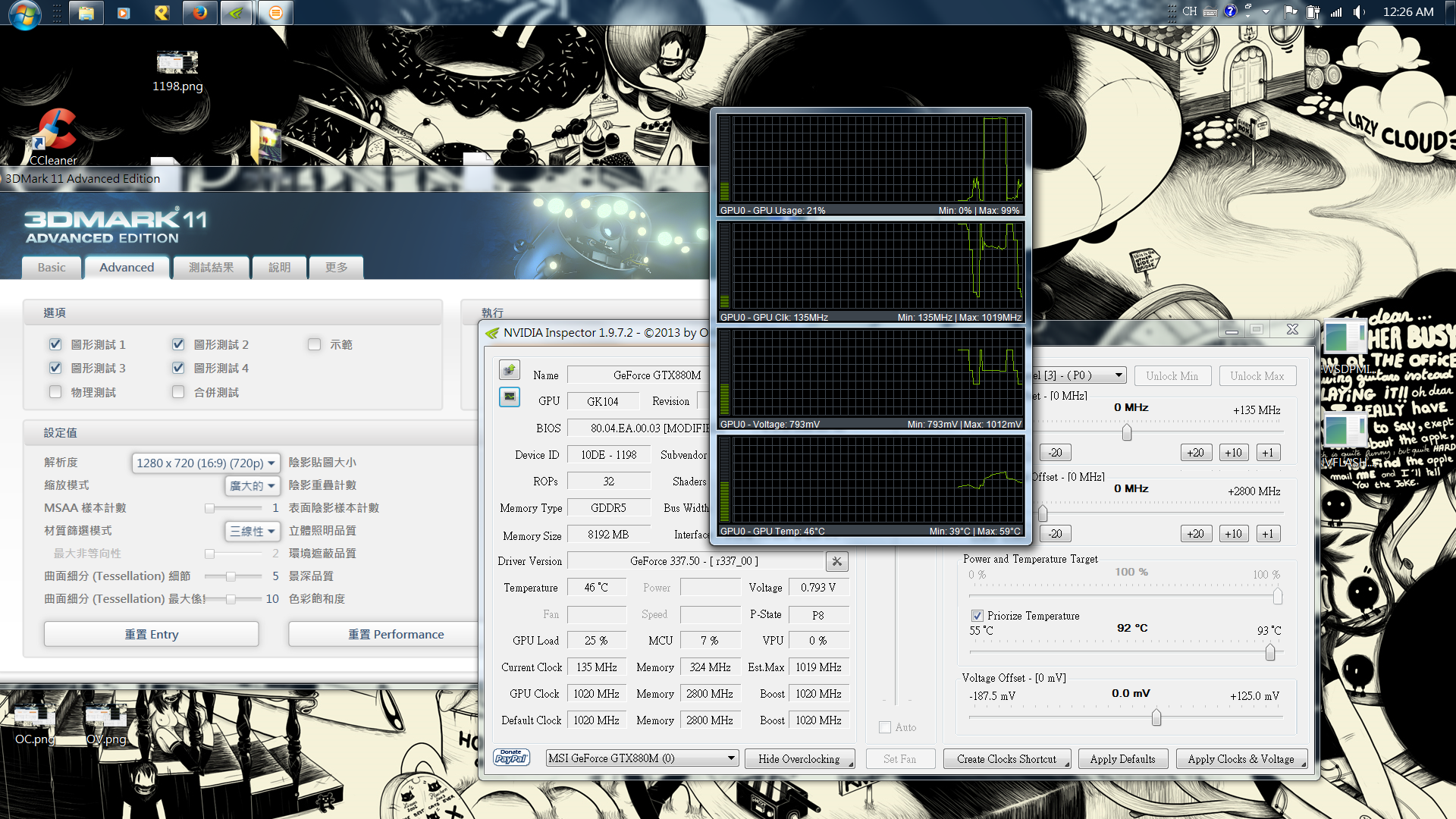1456x819 pixels.
Task: Open Firefox from the taskbar
Action: 199,13
